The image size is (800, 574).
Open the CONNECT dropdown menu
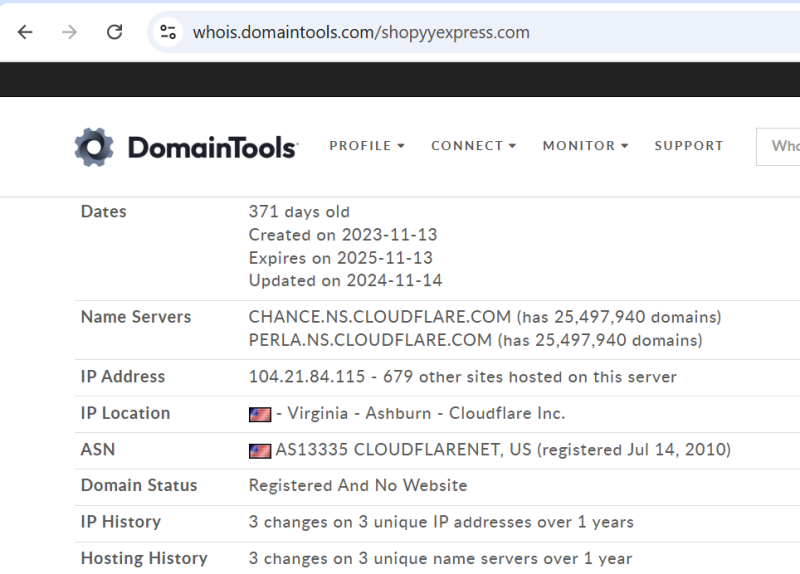(x=473, y=146)
